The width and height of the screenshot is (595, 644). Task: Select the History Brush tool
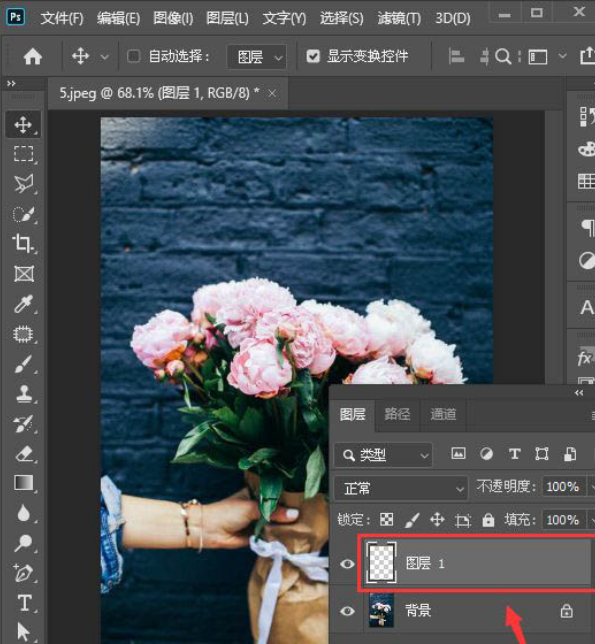(x=23, y=424)
